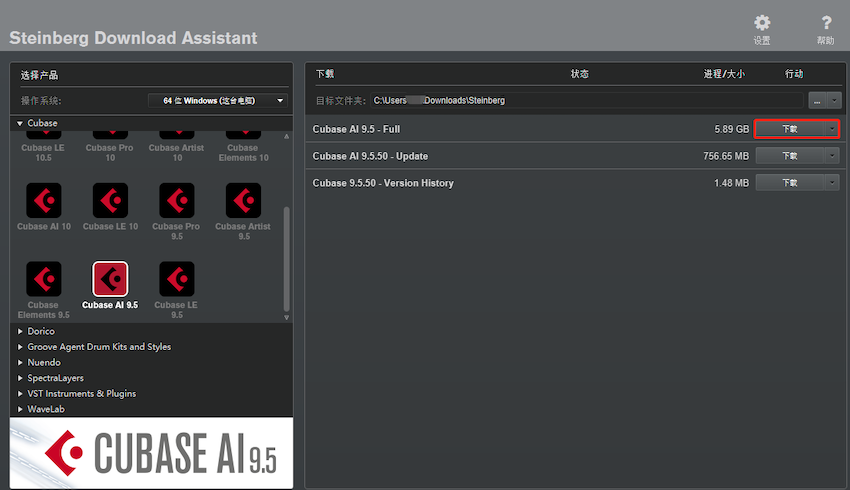Viewport: 850px width, 490px height.
Task: Click the 1.48 MB size value
Action: tap(731, 183)
